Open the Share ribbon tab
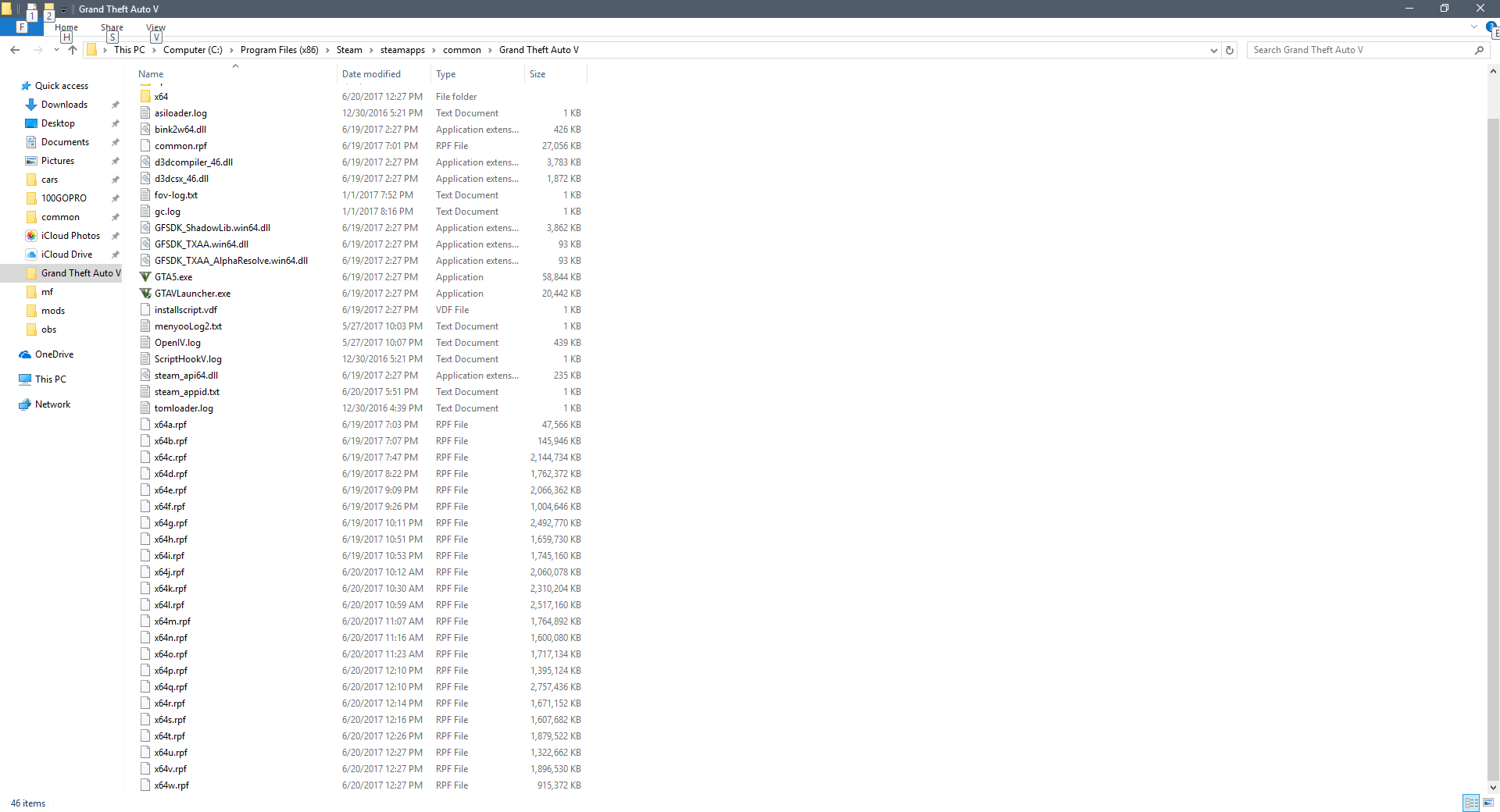This screenshot has height=812, width=1500. point(112,27)
